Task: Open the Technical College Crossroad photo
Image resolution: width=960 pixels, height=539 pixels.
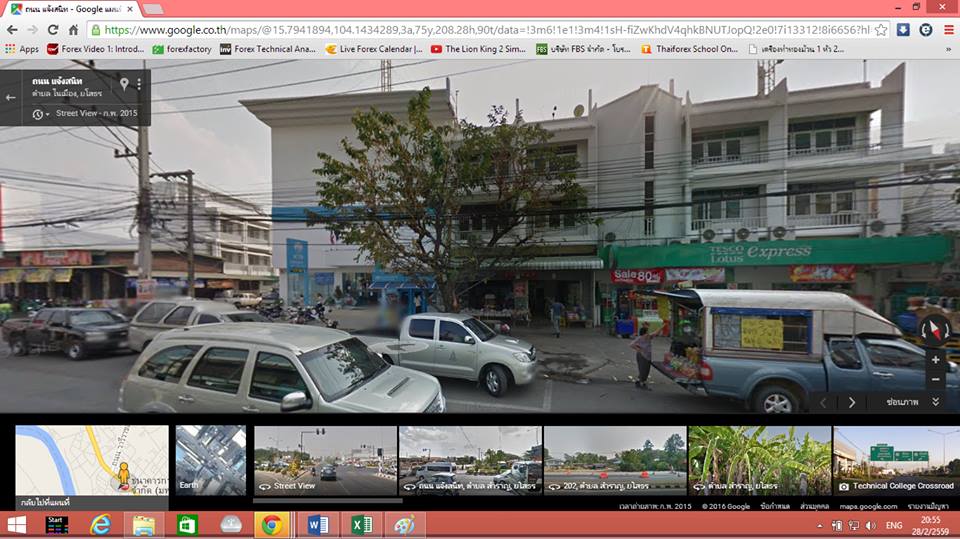Action: pyautogui.click(x=896, y=460)
